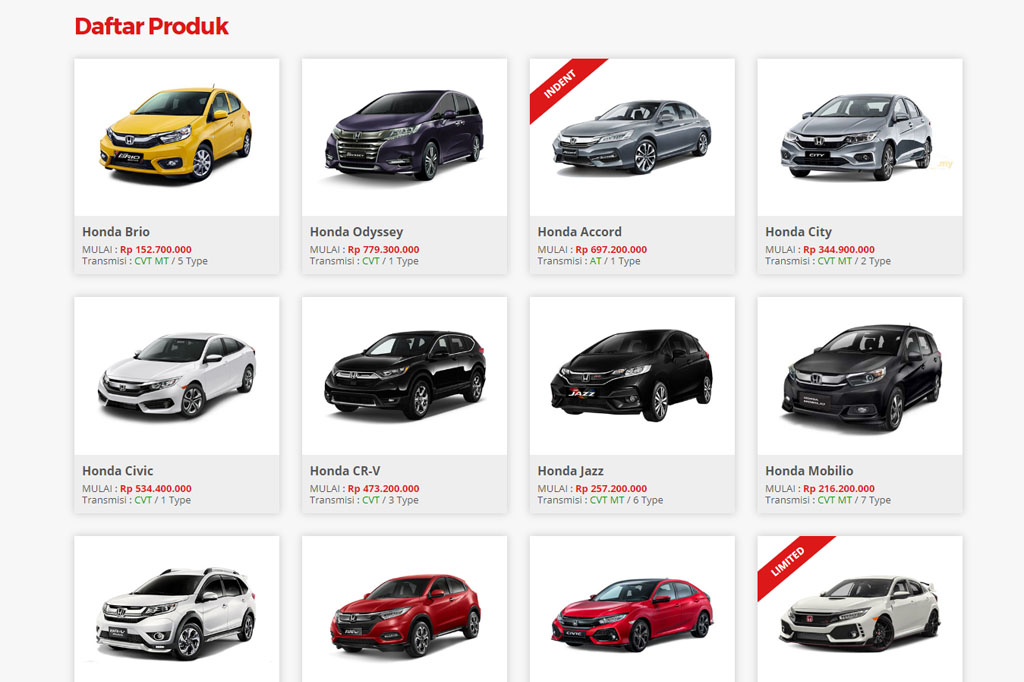View the red Honda HR-V picture
The width and height of the screenshot is (1024, 682).
tap(405, 615)
